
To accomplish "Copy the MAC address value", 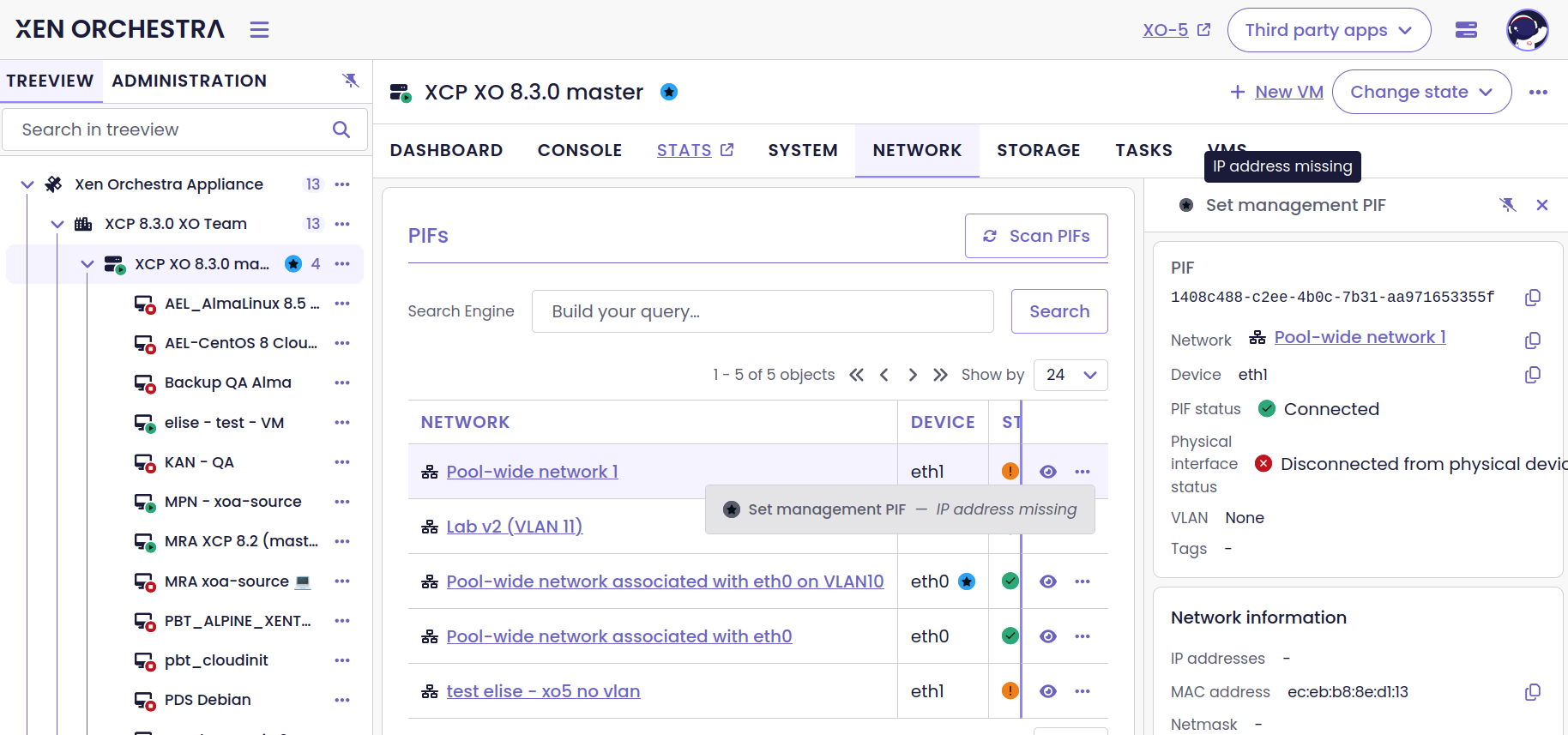I will [1533, 692].
